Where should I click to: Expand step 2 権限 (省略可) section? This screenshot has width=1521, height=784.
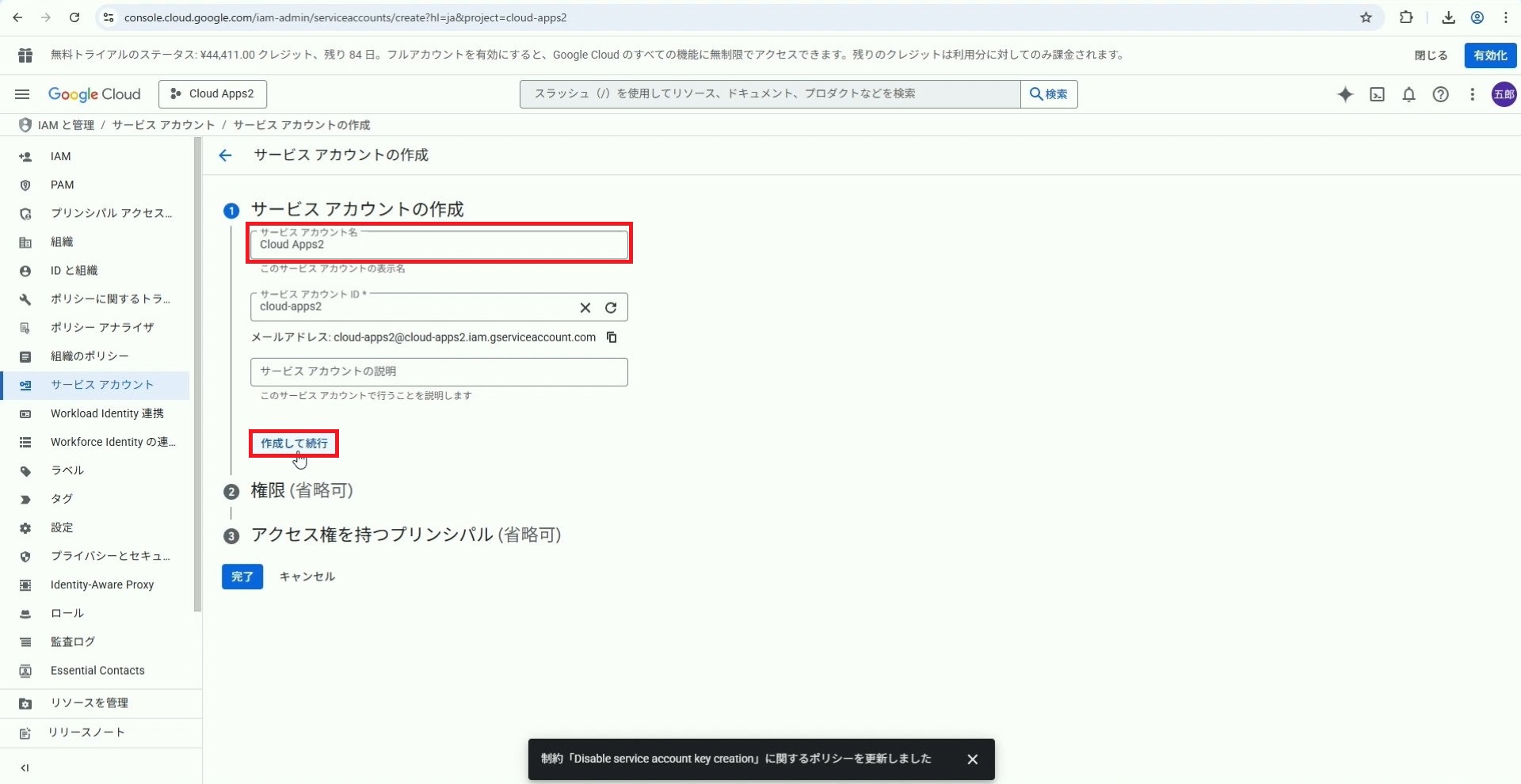pos(301,491)
